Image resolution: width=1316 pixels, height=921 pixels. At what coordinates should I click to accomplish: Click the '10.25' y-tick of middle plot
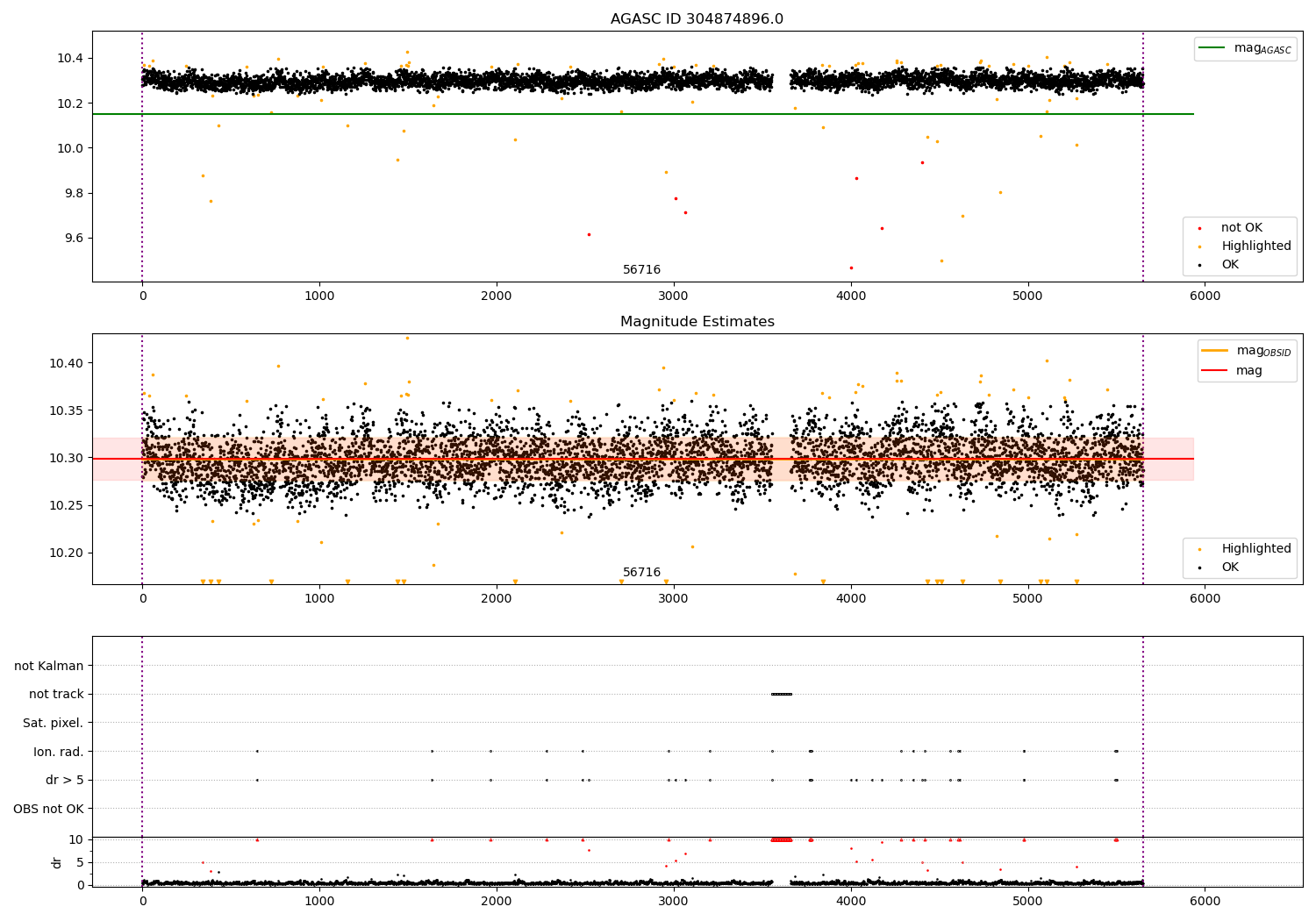(x=67, y=505)
